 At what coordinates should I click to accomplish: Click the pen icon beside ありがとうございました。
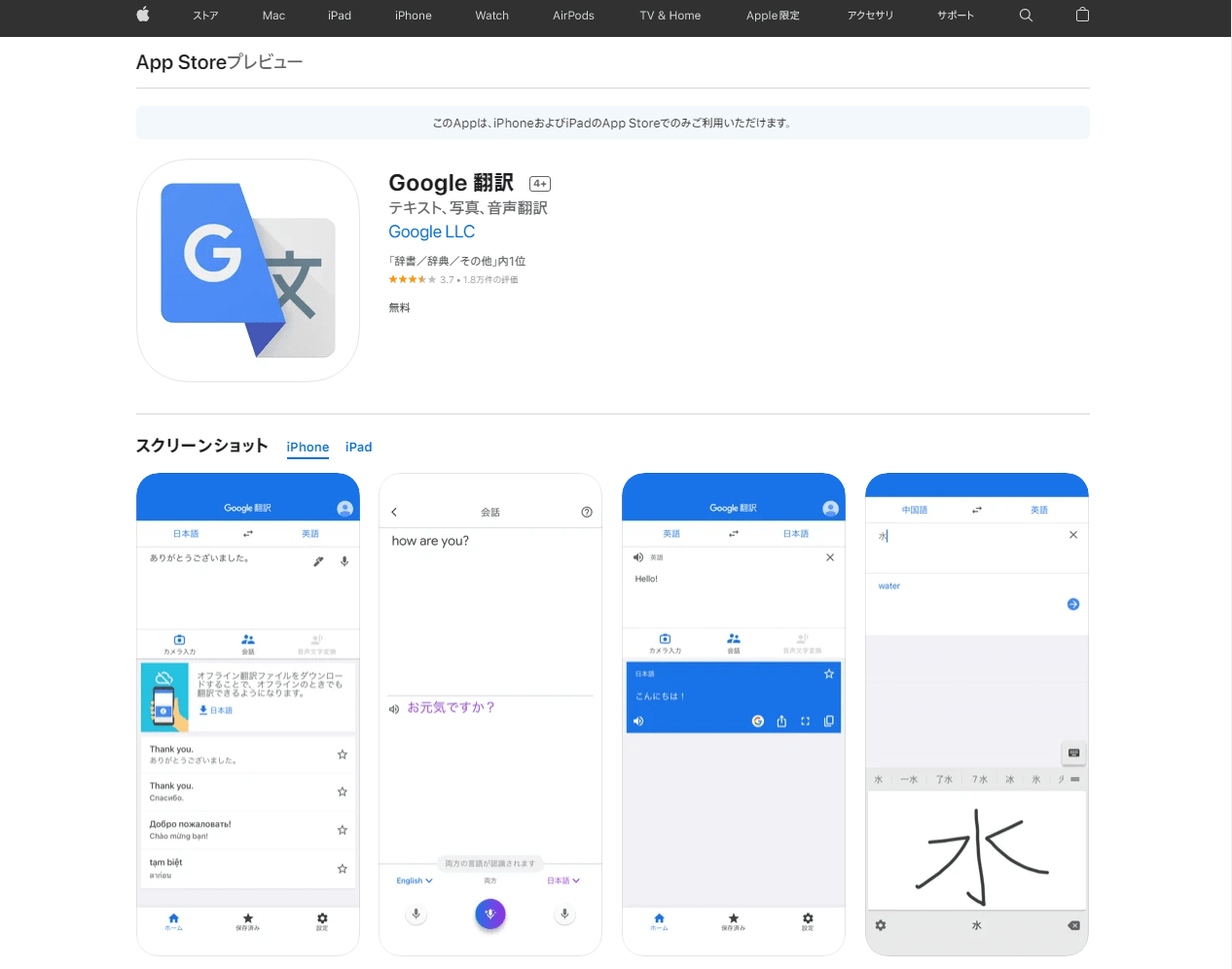click(x=318, y=561)
